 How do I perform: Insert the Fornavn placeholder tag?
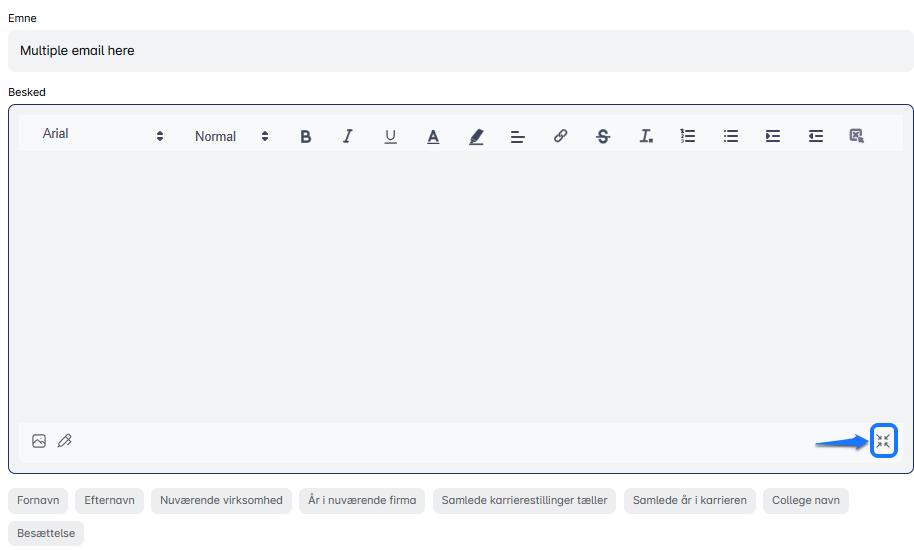click(38, 500)
